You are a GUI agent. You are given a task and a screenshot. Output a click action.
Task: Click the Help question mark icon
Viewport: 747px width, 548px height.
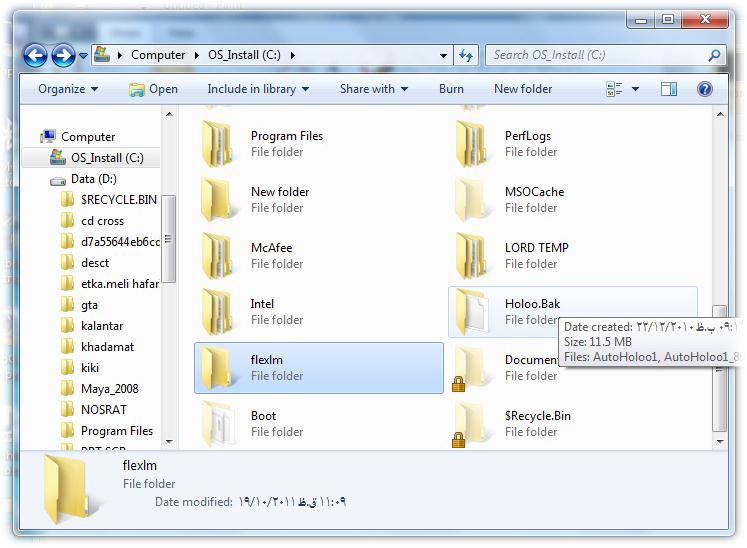tap(704, 89)
